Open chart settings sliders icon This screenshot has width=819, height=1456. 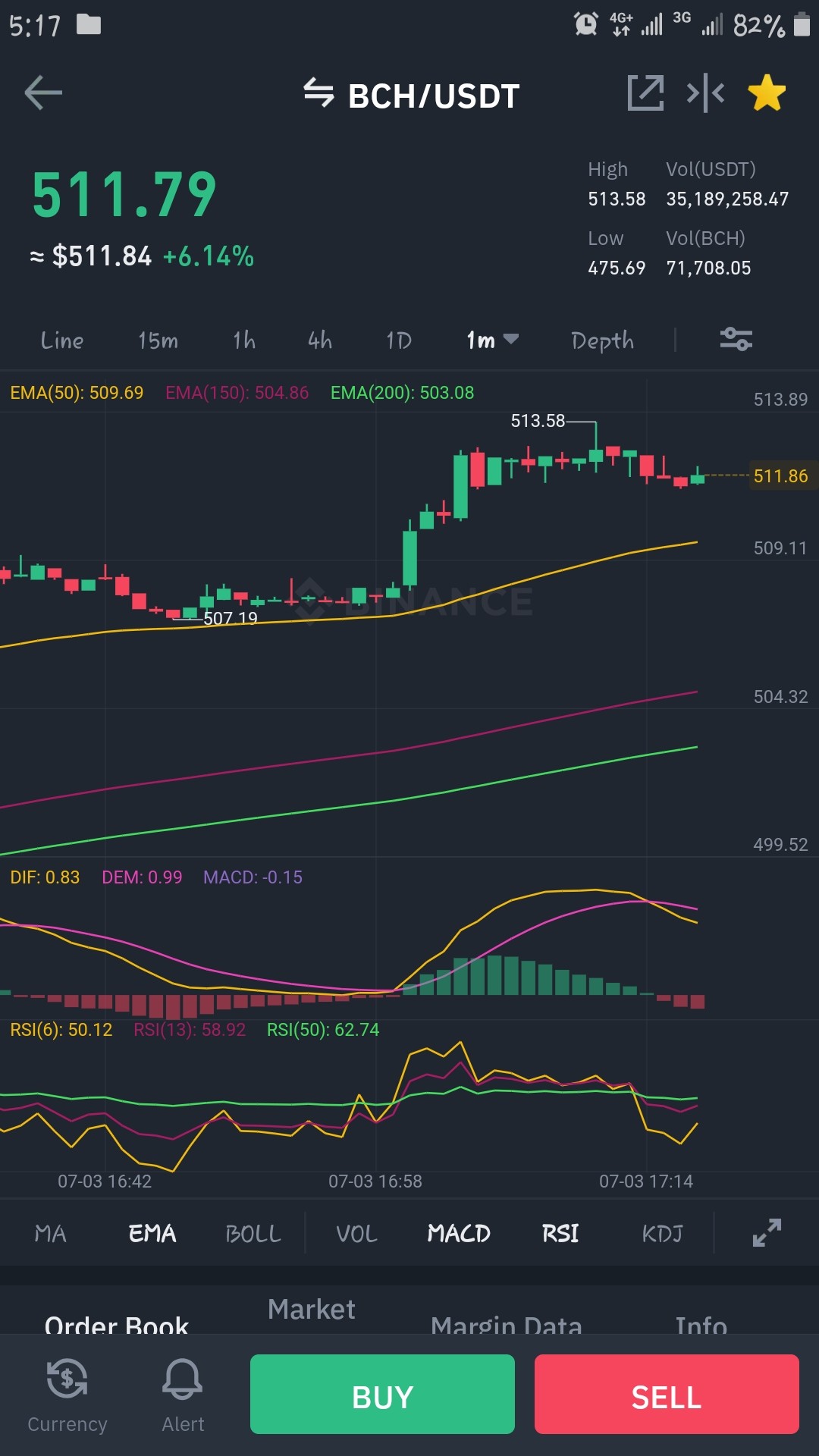736,339
